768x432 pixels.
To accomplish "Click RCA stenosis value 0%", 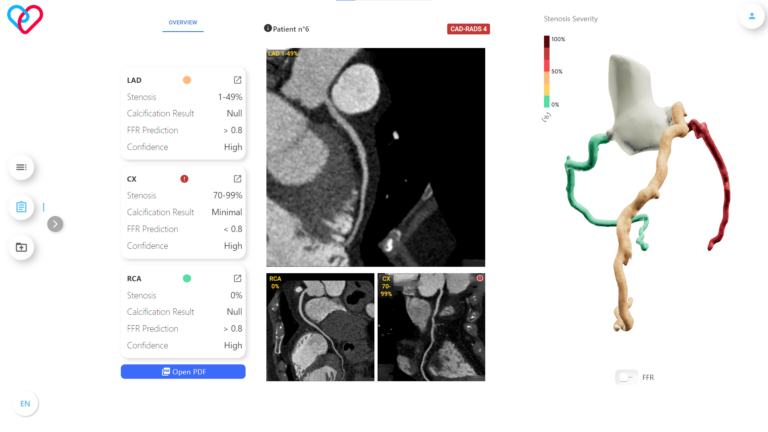I will coord(236,295).
